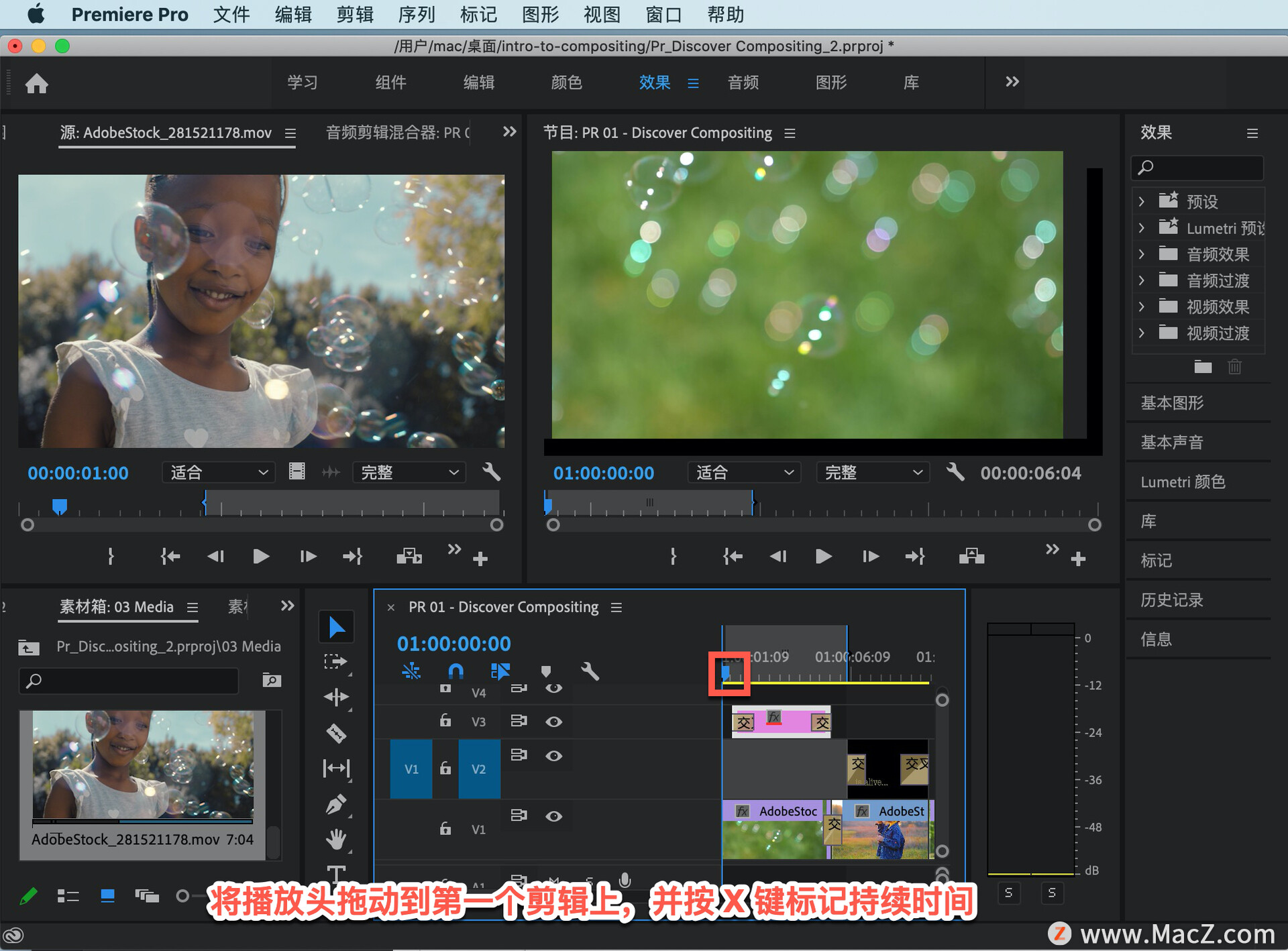Add a marker in the timeline
The image size is (1288, 951).
pyautogui.click(x=546, y=671)
